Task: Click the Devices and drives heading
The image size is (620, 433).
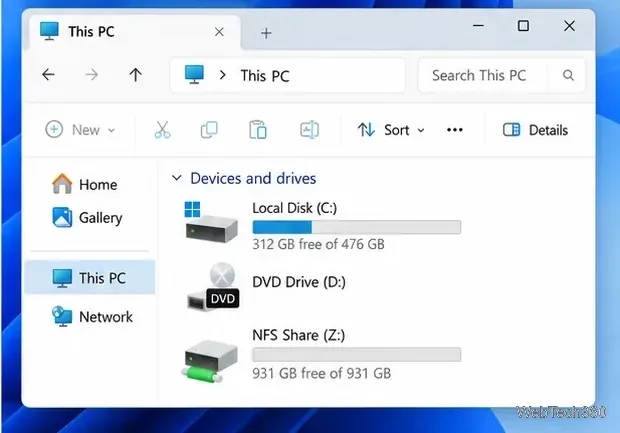Action: pos(253,178)
